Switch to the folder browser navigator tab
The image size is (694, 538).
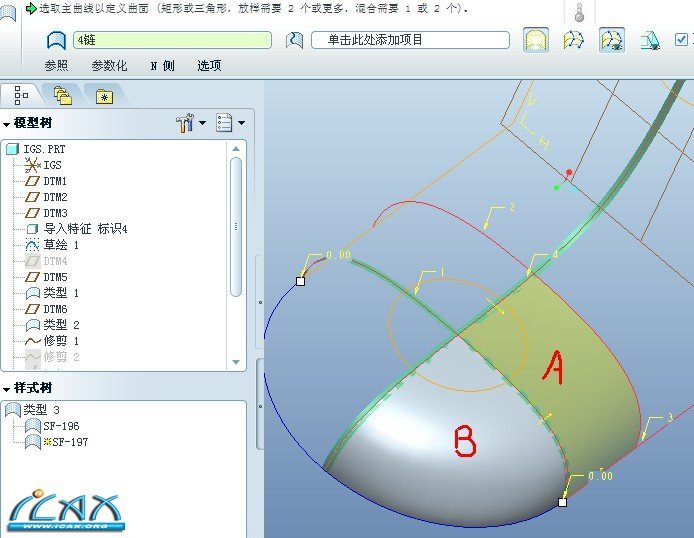pyautogui.click(x=63, y=96)
